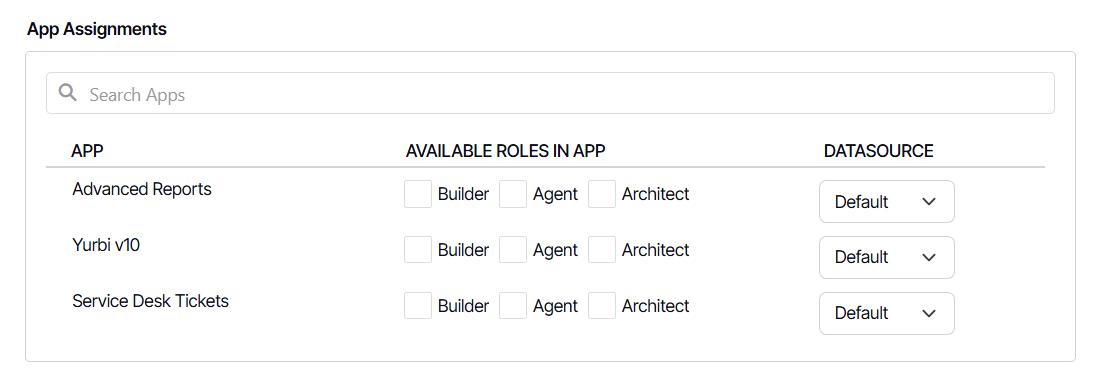Enable Builder role for Service Desk Tickets
1095x376 pixels.
click(418, 306)
